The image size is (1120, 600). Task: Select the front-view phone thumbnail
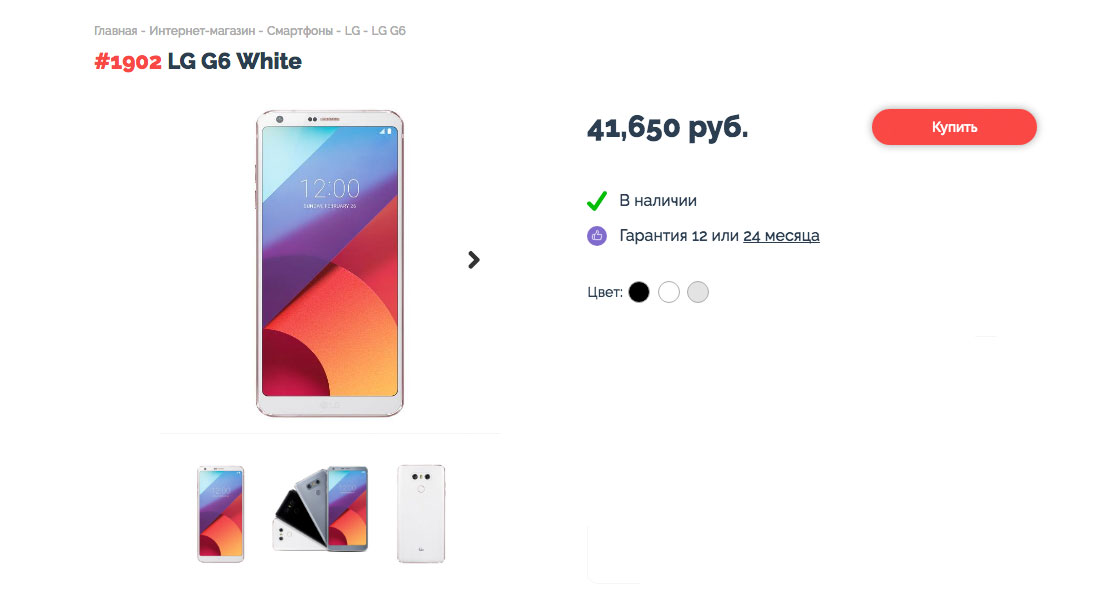coord(221,514)
